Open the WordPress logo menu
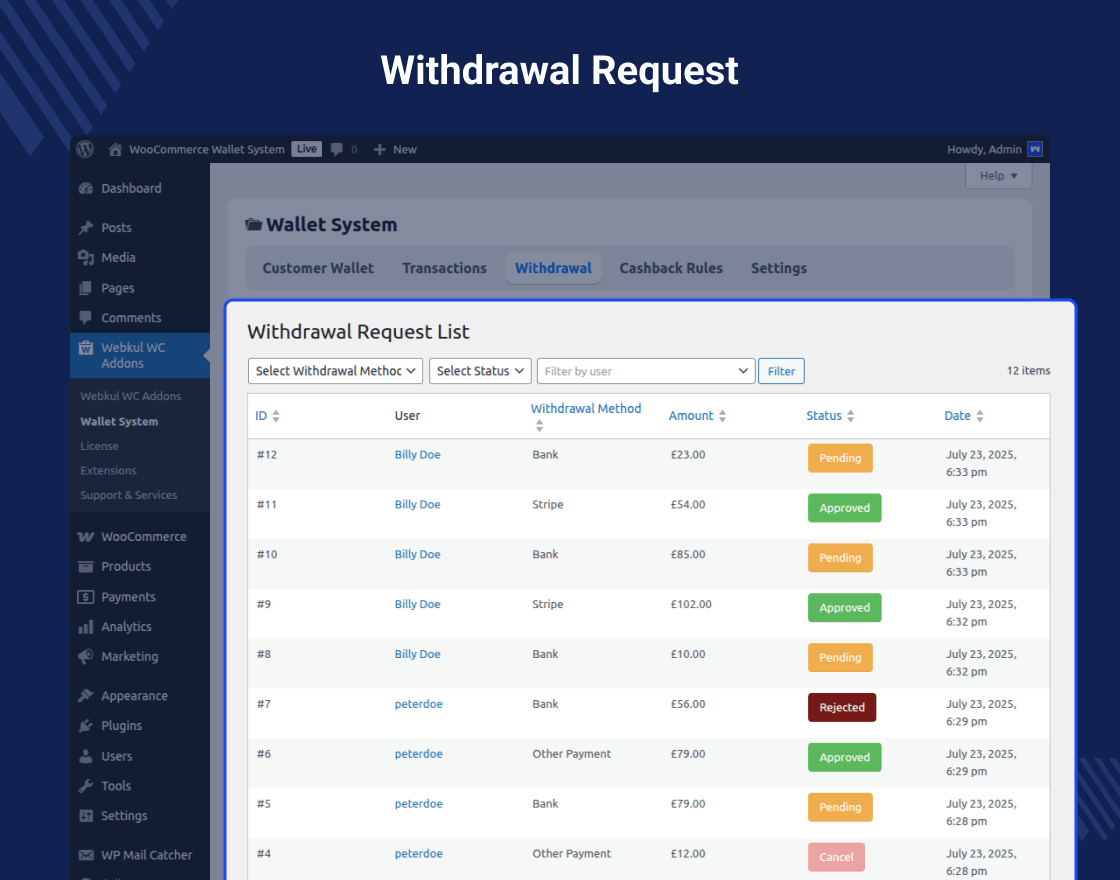The height and width of the screenshot is (880, 1120). point(85,149)
